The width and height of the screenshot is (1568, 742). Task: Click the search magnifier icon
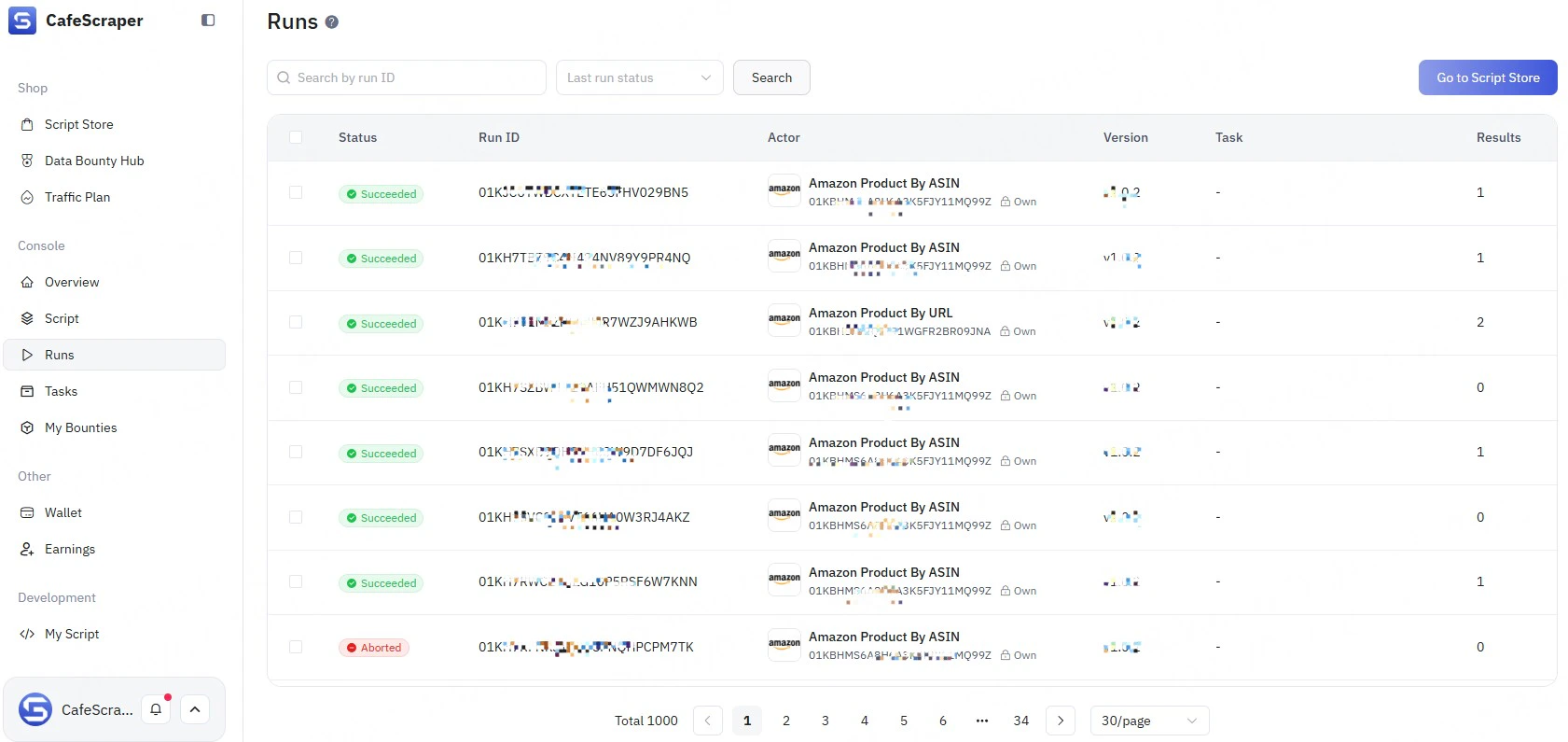[x=284, y=77]
